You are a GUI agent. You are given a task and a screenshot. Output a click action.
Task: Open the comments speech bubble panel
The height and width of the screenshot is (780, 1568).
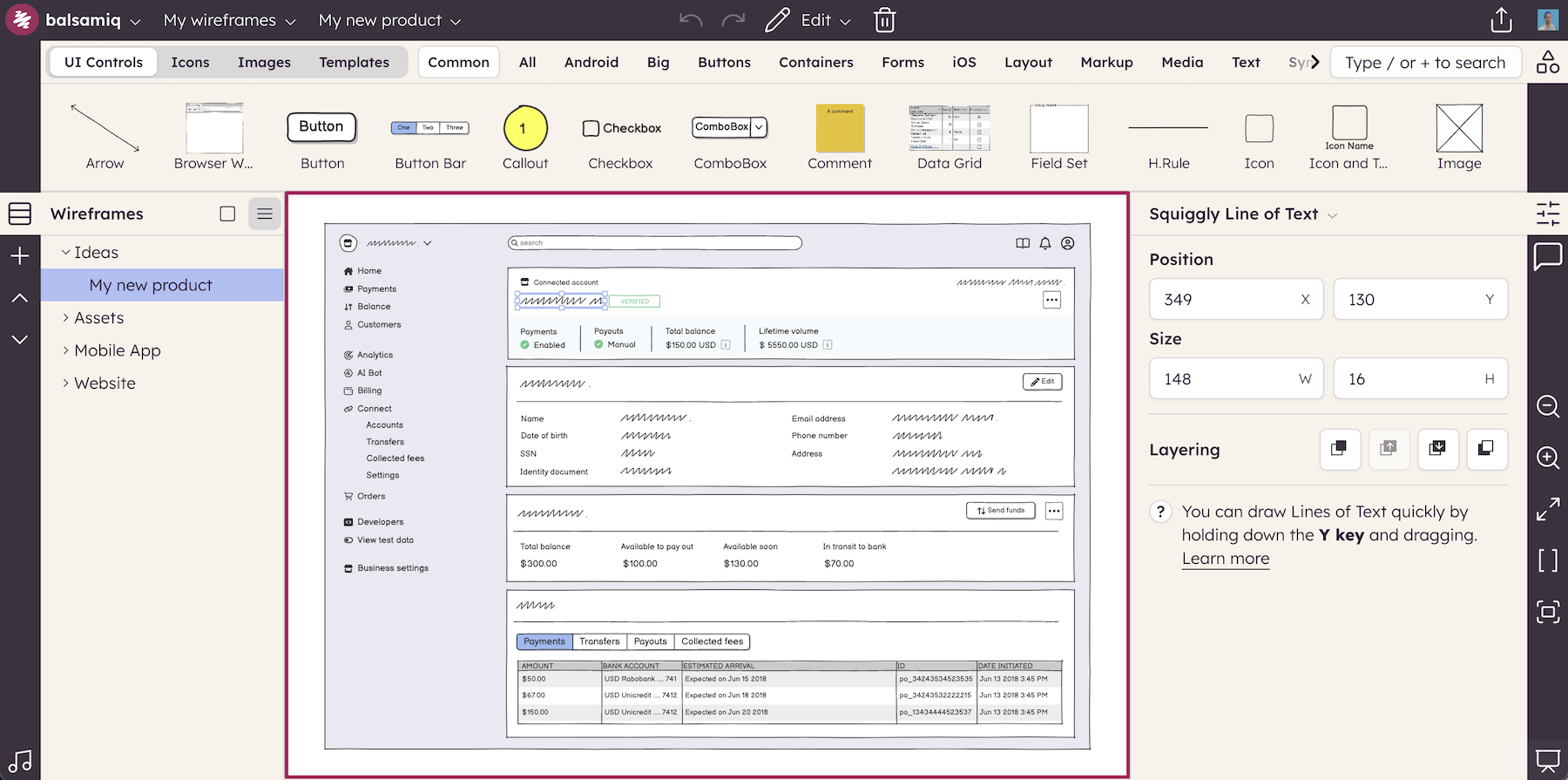(x=1547, y=256)
